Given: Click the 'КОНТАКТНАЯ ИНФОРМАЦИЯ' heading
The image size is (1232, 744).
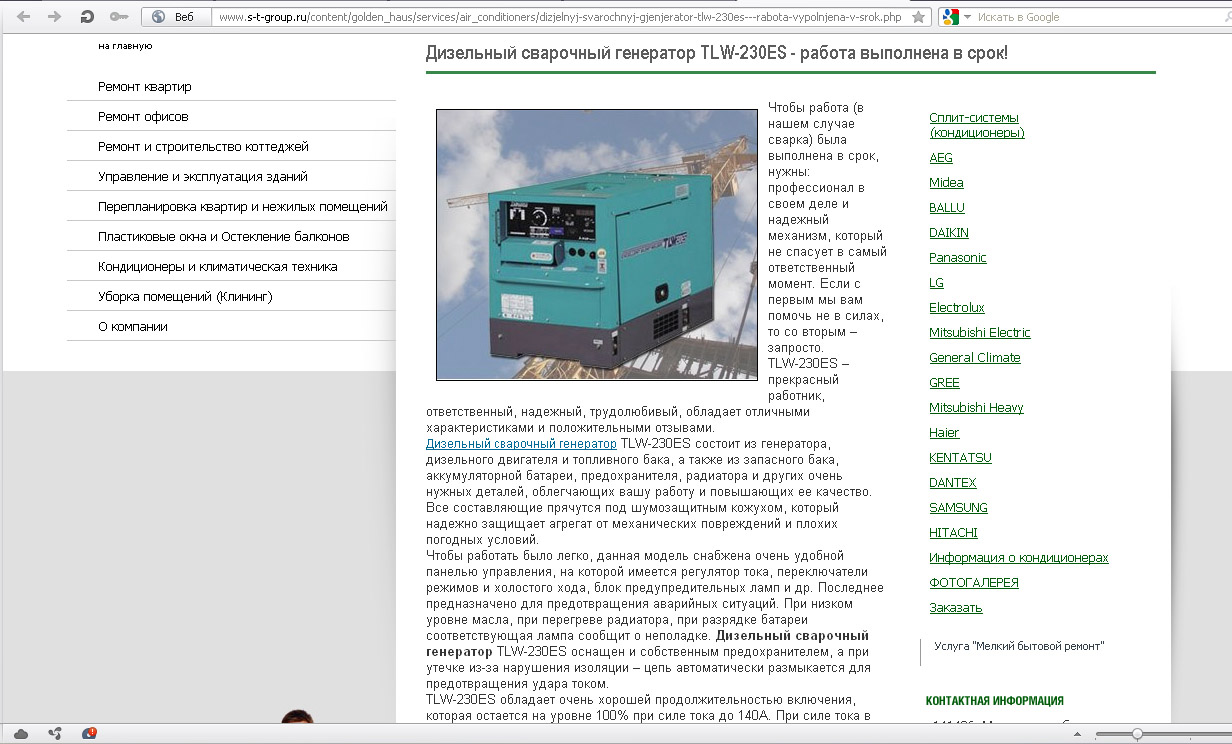Looking at the screenshot, I should coord(995,701).
